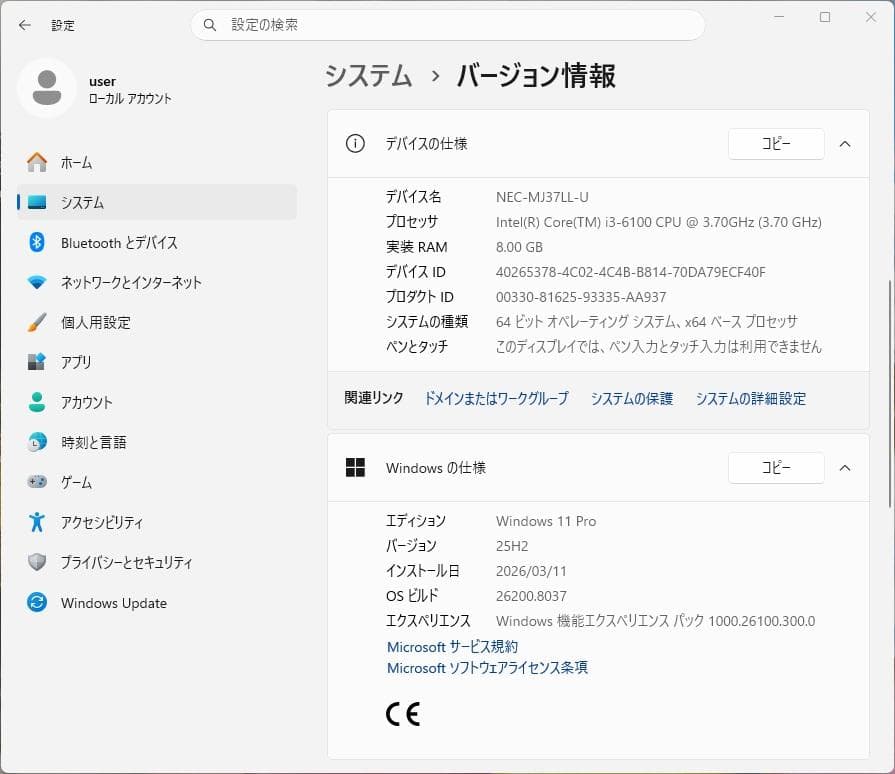895x774 pixels.
Task: Click the info icon beside デバイスの仕様
Action: click(x=355, y=144)
